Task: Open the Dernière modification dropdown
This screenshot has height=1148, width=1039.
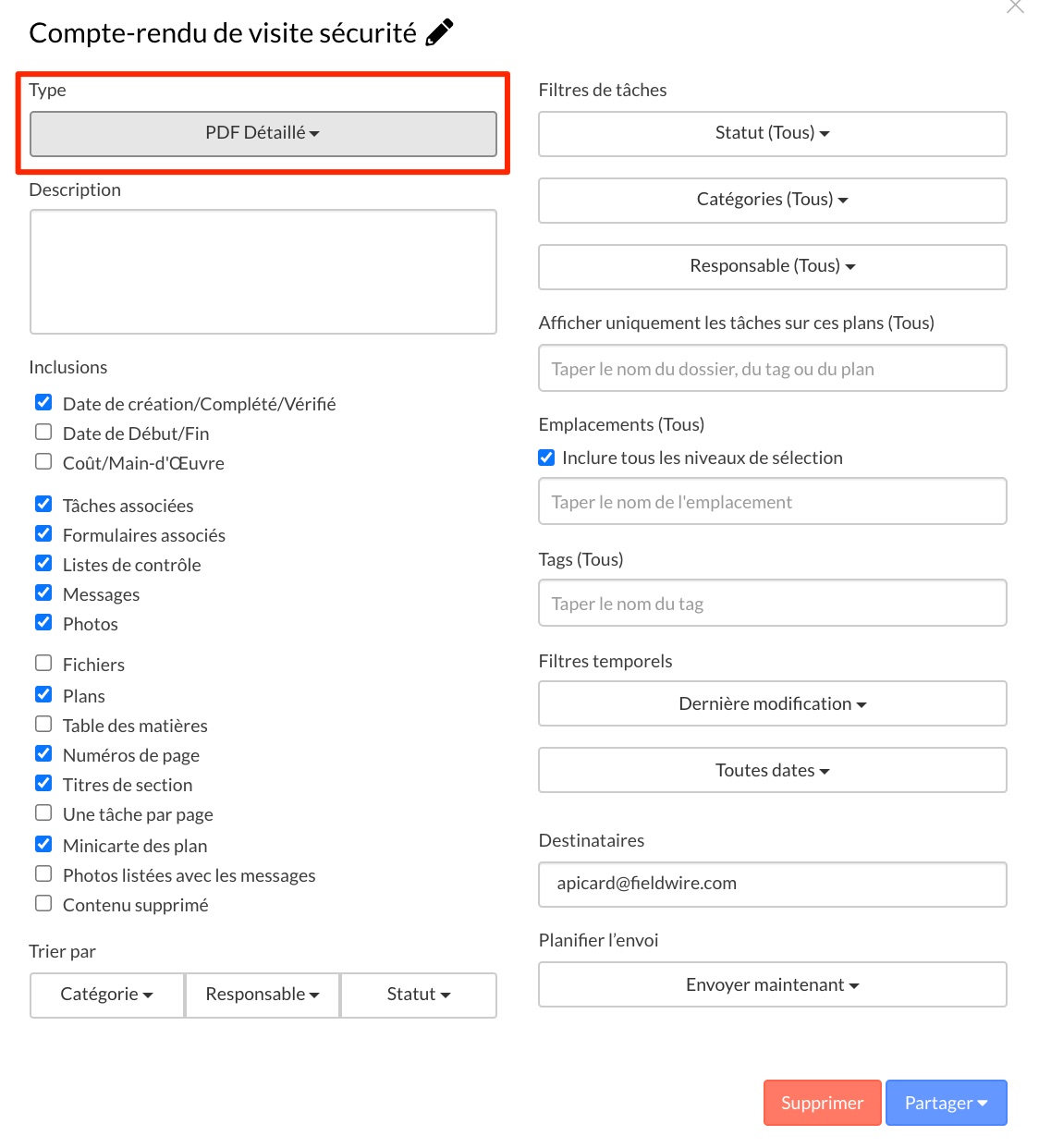Action: tap(772, 704)
